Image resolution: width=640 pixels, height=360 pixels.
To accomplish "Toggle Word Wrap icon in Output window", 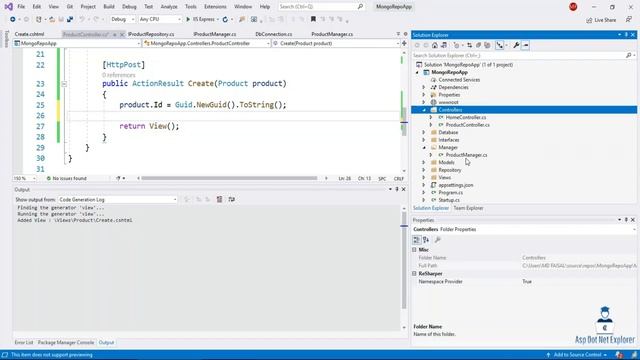I will pyautogui.click(x=231, y=199).
